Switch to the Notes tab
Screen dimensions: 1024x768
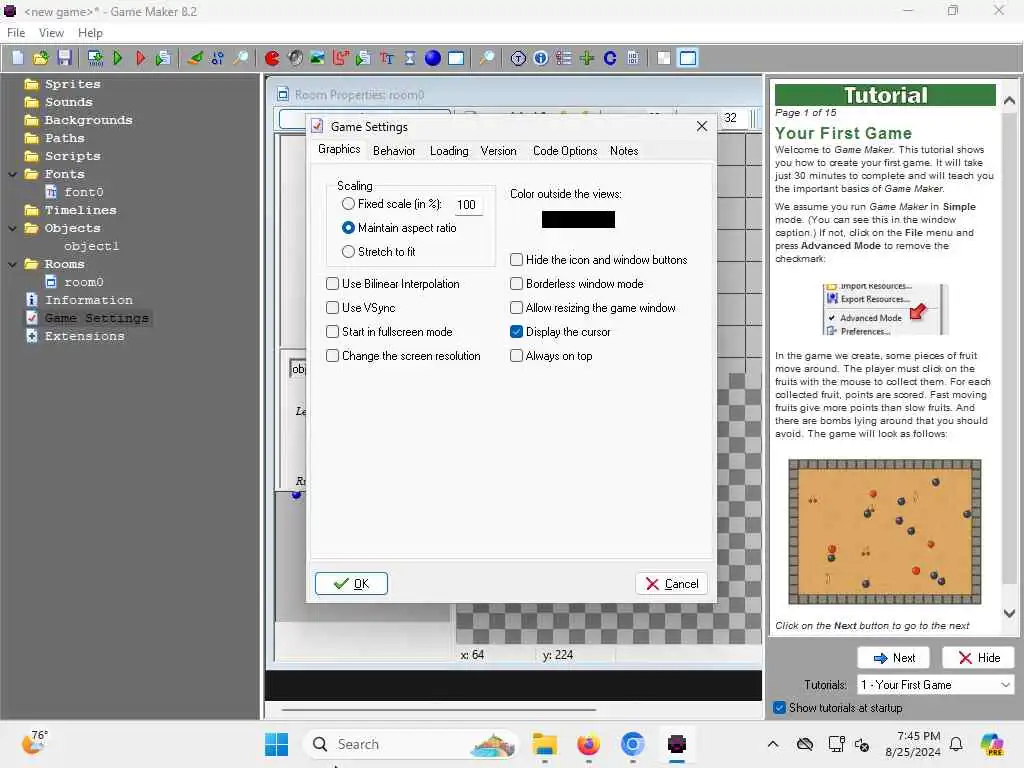624,151
